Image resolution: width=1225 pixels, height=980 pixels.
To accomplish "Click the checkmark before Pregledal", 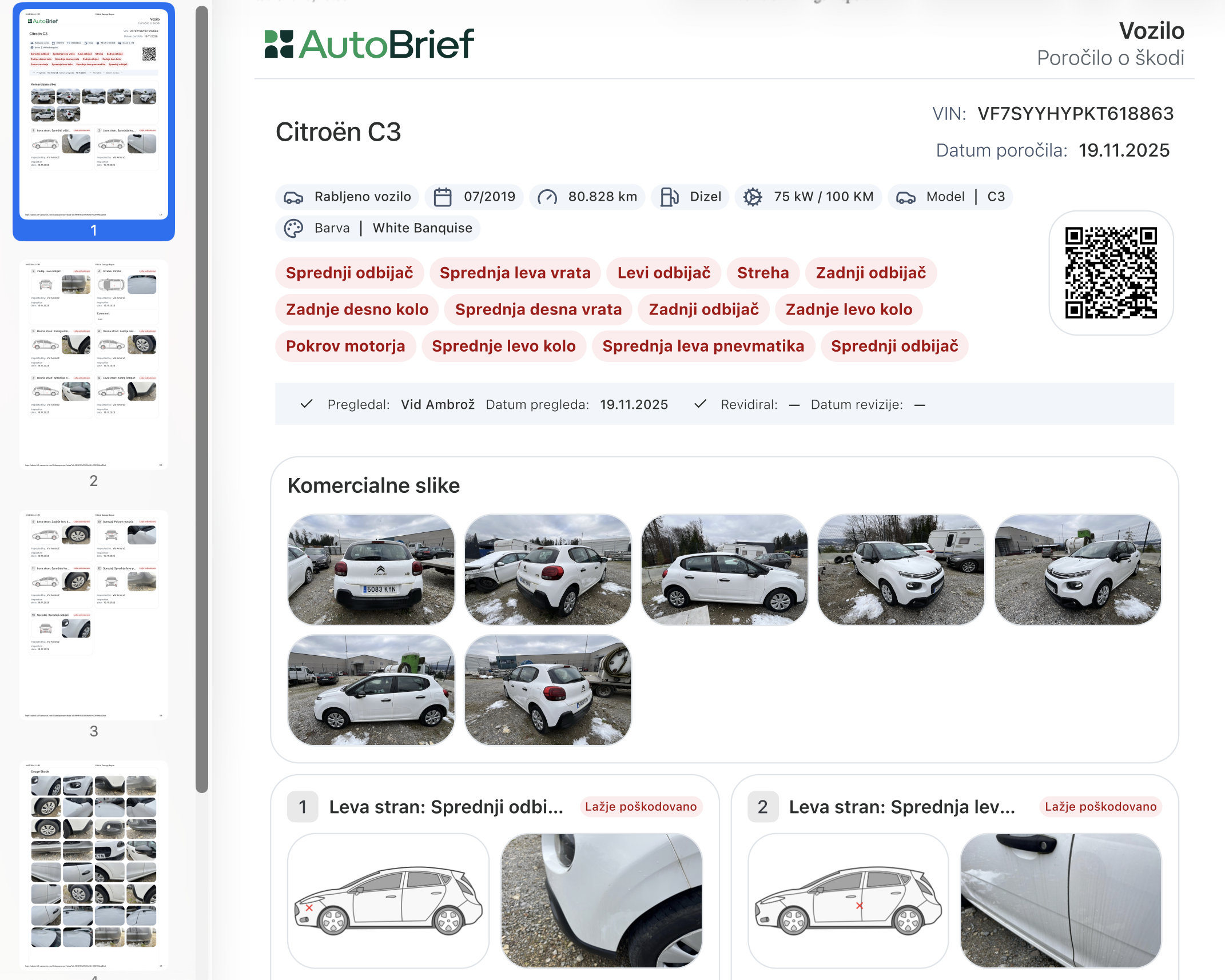I will coord(307,404).
